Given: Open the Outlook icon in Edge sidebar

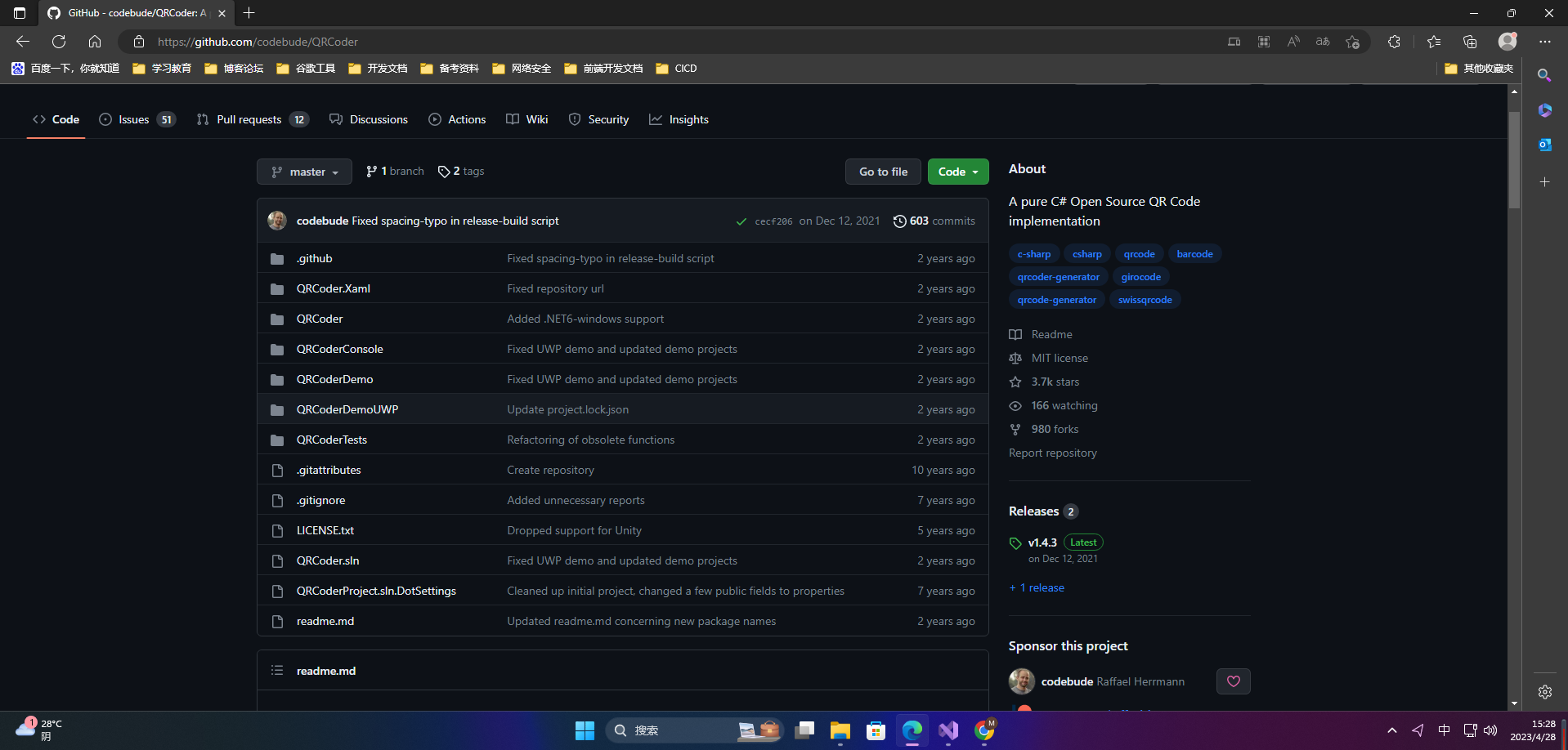Looking at the screenshot, I should pos(1544,145).
